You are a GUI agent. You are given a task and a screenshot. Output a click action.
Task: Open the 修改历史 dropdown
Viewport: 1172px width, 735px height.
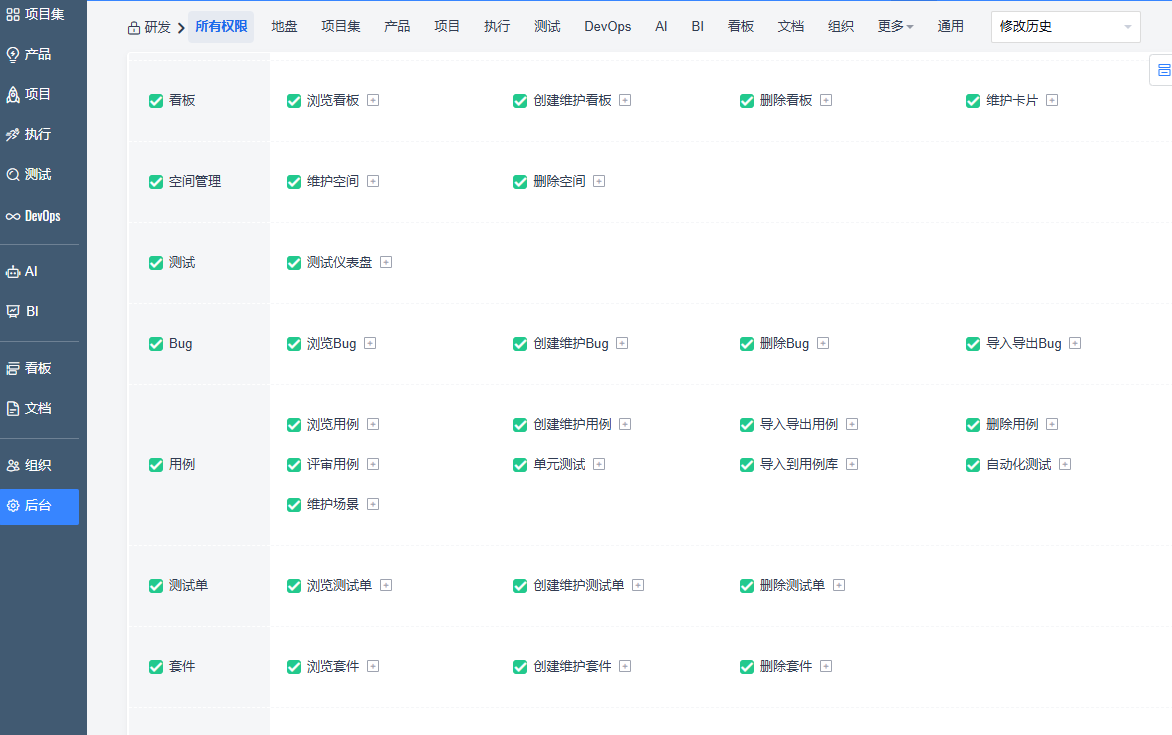pyautogui.click(x=1065, y=27)
